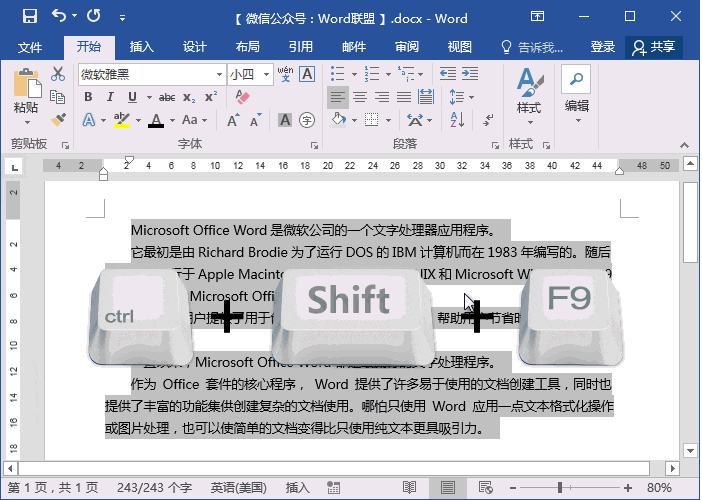Click the Phonetic Guide wén icon
This screenshot has height=500, width=702.
pos(285,74)
